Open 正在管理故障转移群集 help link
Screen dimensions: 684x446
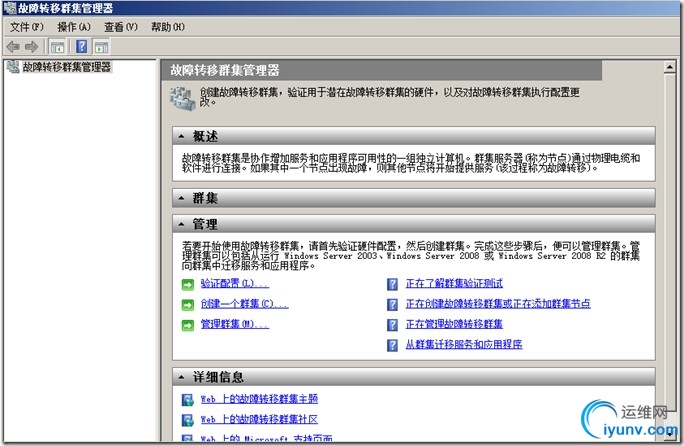pyautogui.click(x=454, y=324)
